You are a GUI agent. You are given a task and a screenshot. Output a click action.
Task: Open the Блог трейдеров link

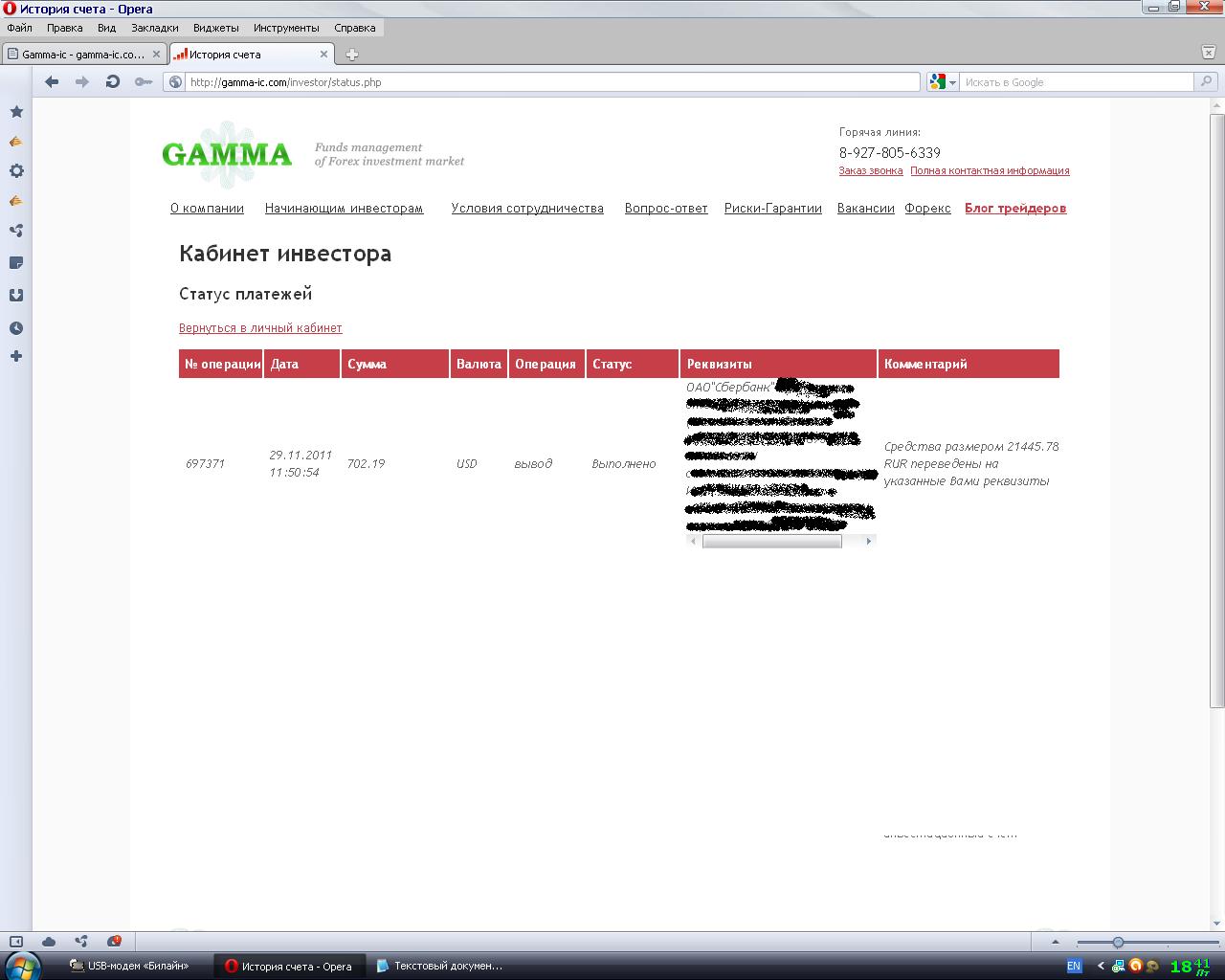click(x=1015, y=209)
